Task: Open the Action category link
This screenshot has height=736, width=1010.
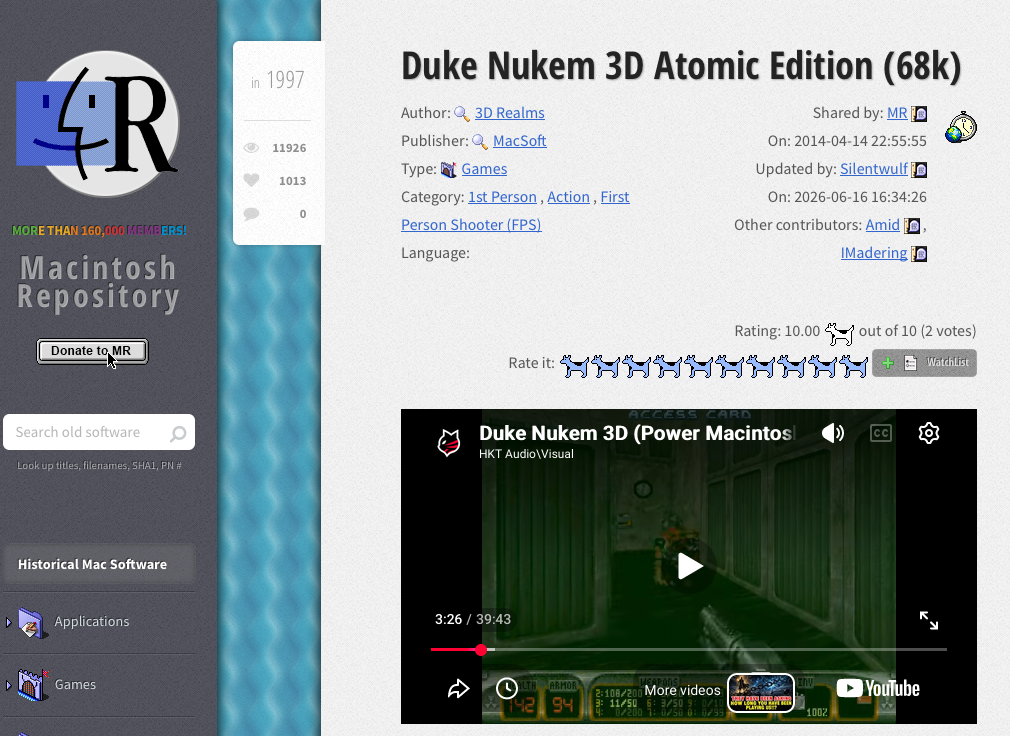Action: tap(568, 197)
